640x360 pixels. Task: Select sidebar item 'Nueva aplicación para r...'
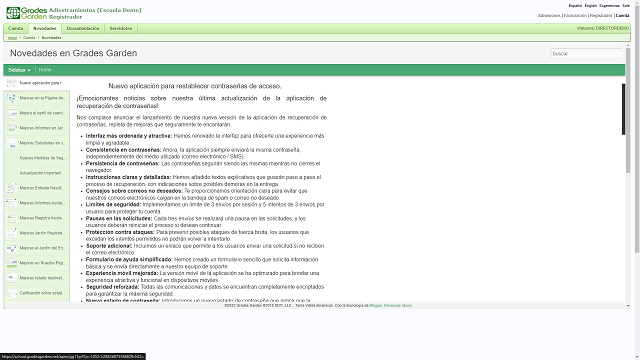pos(37,83)
